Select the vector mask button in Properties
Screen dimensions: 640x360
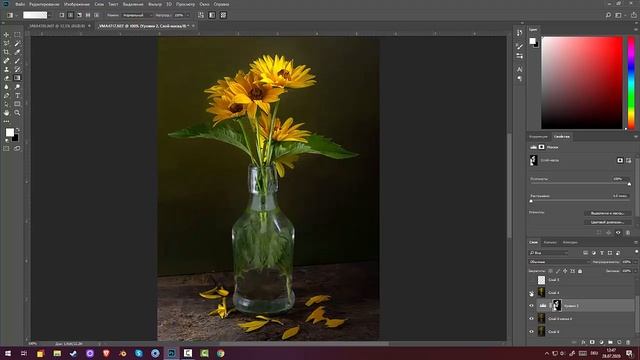pos(629,160)
